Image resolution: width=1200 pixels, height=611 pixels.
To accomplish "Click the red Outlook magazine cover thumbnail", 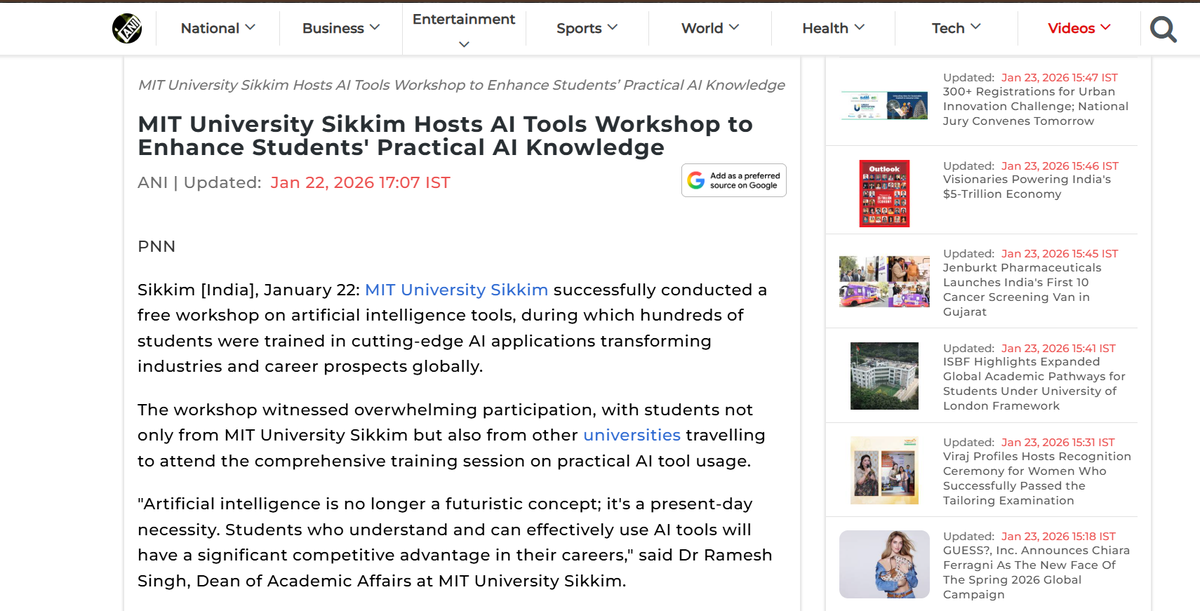I will point(884,193).
